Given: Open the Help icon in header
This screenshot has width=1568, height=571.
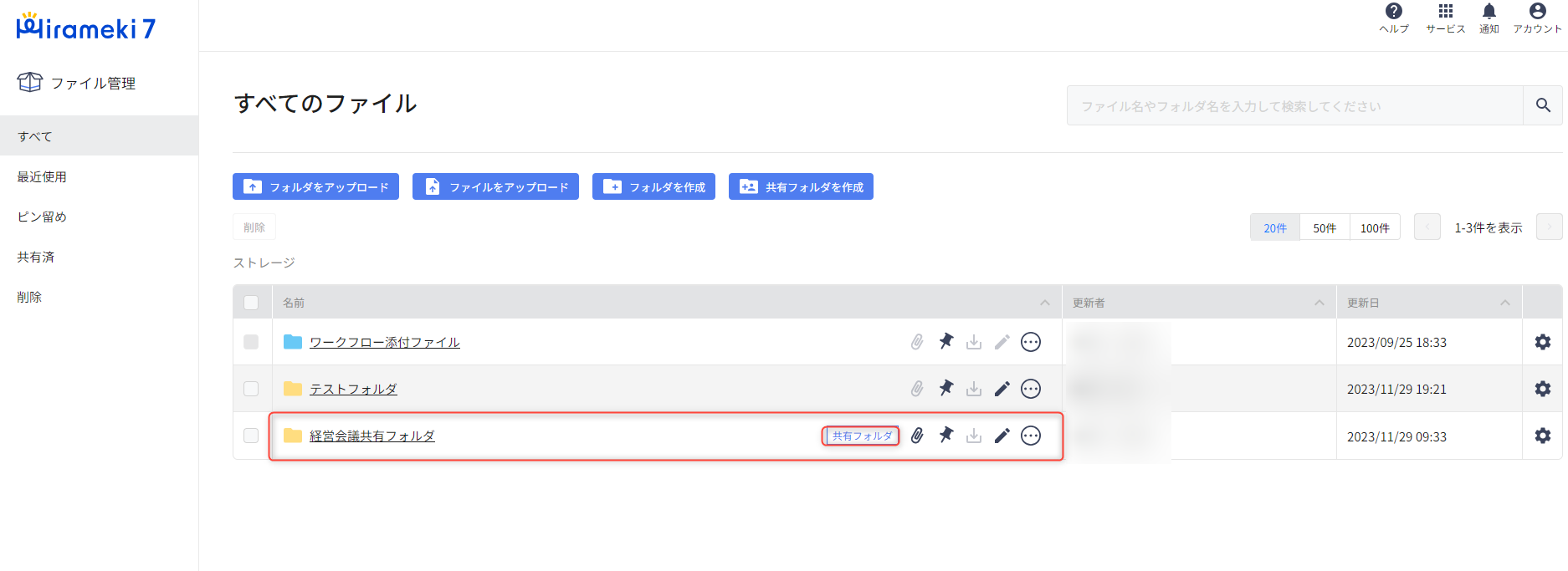Looking at the screenshot, I should click(1393, 12).
